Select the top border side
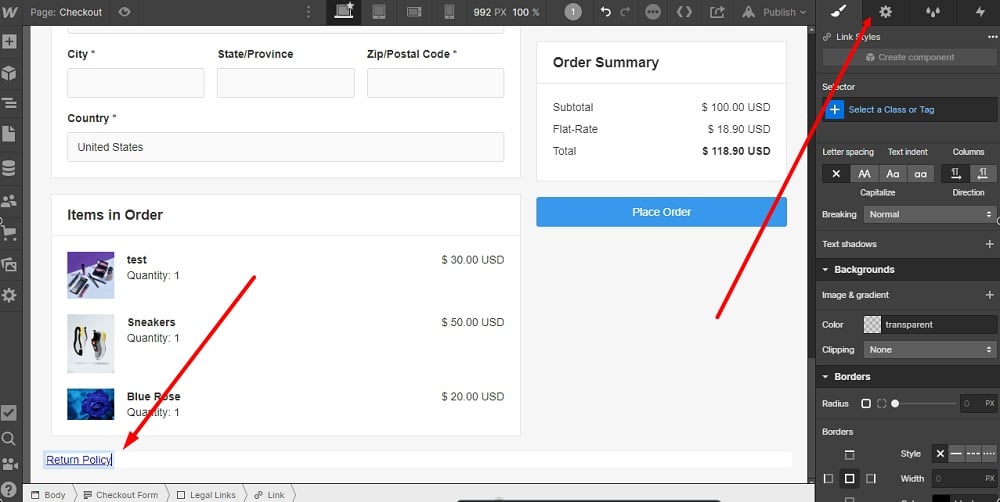Viewport: 1000px width, 502px height. click(x=849, y=455)
